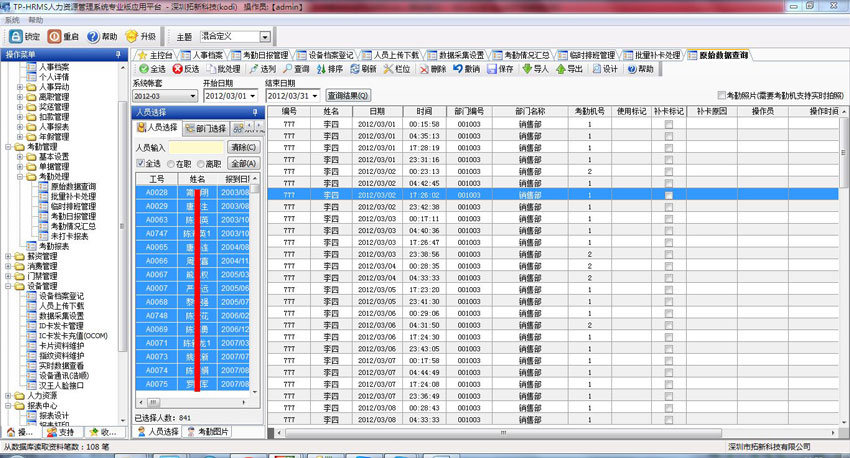This screenshot has height=458, width=850.
Task: Click the 重启 restart toolbar icon
Action: click(54, 36)
